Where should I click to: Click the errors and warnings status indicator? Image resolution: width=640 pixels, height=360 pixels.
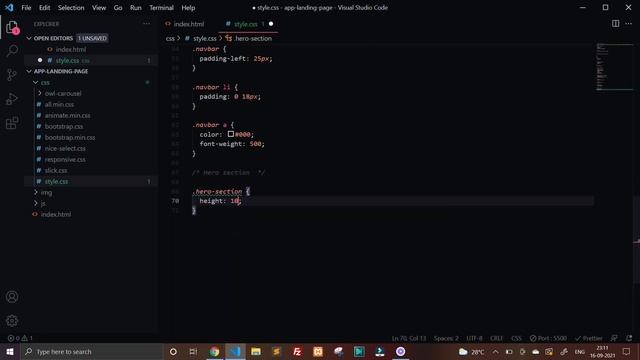point(20,338)
